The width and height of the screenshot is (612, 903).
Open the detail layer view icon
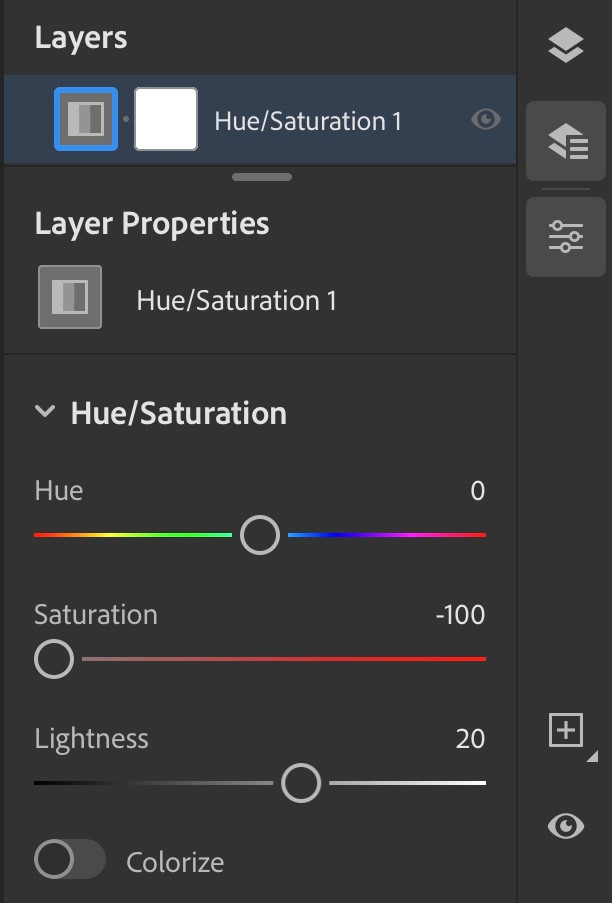tap(565, 141)
